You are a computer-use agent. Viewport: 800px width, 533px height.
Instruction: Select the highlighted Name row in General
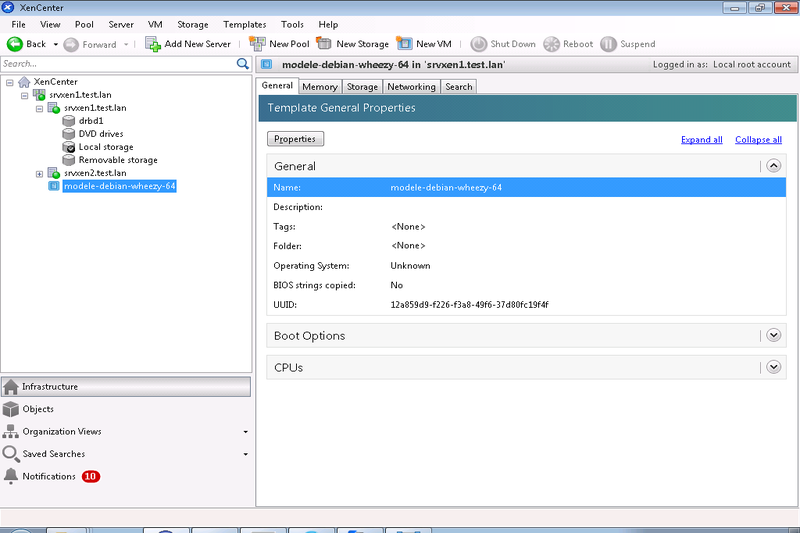click(526, 188)
